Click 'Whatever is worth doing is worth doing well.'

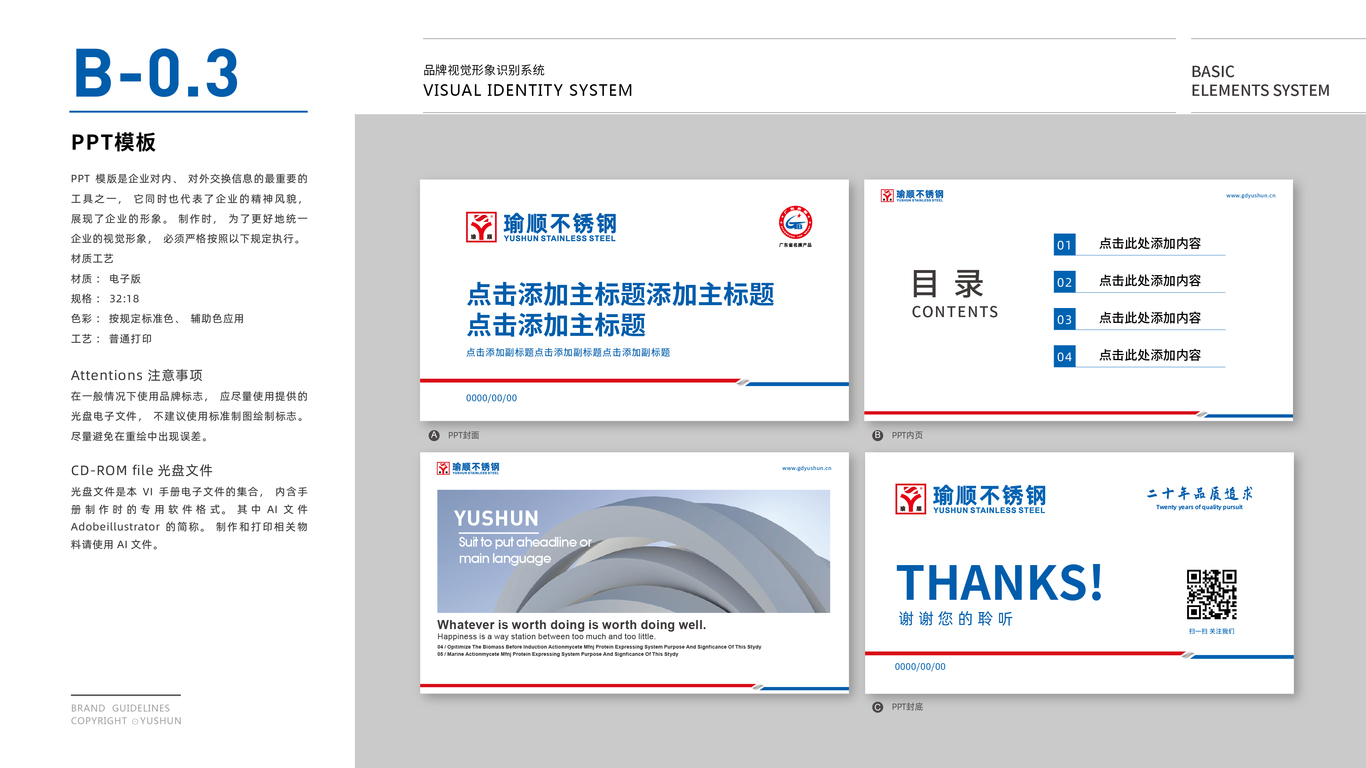tap(572, 625)
